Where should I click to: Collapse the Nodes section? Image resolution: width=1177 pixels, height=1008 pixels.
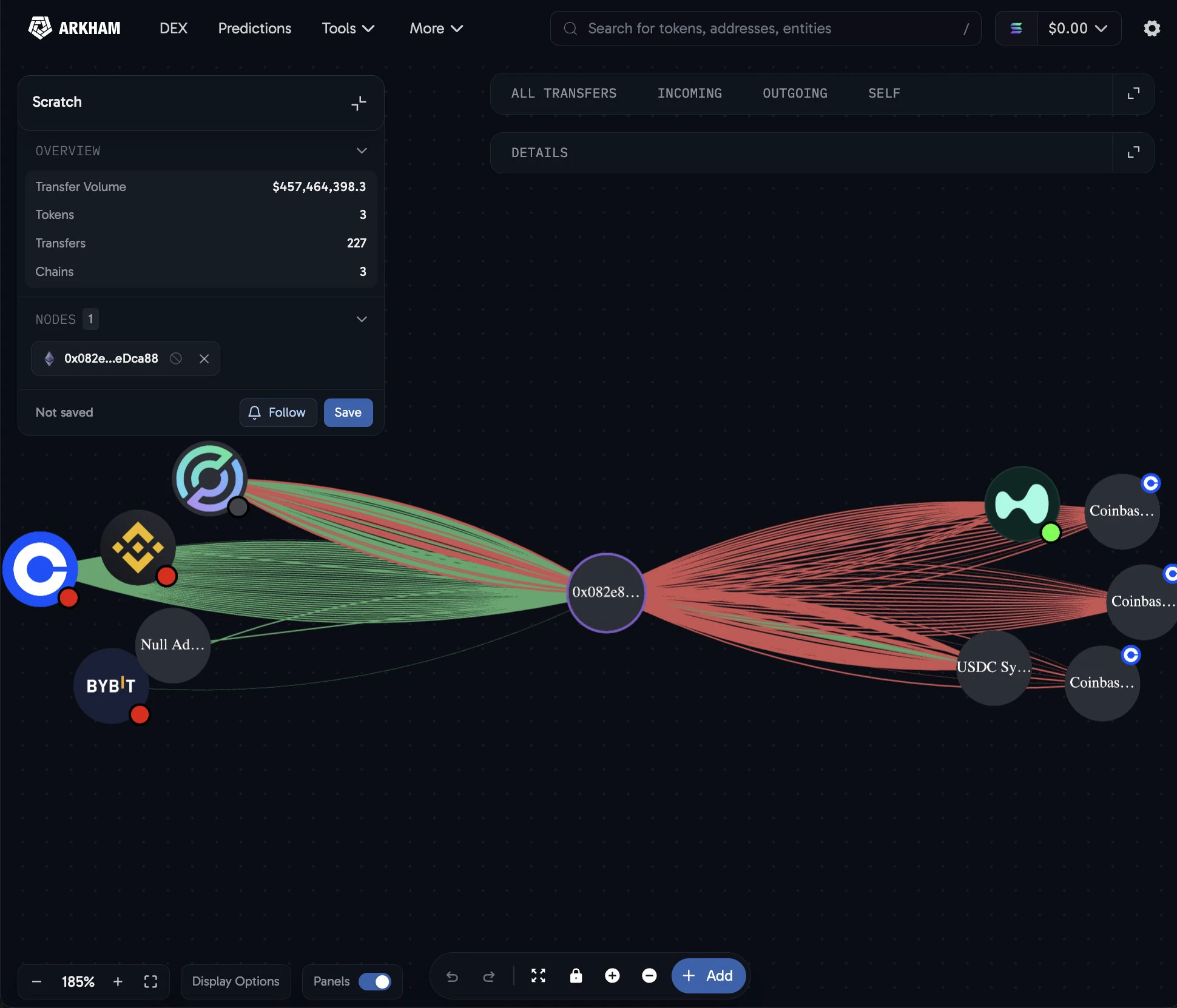(362, 319)
